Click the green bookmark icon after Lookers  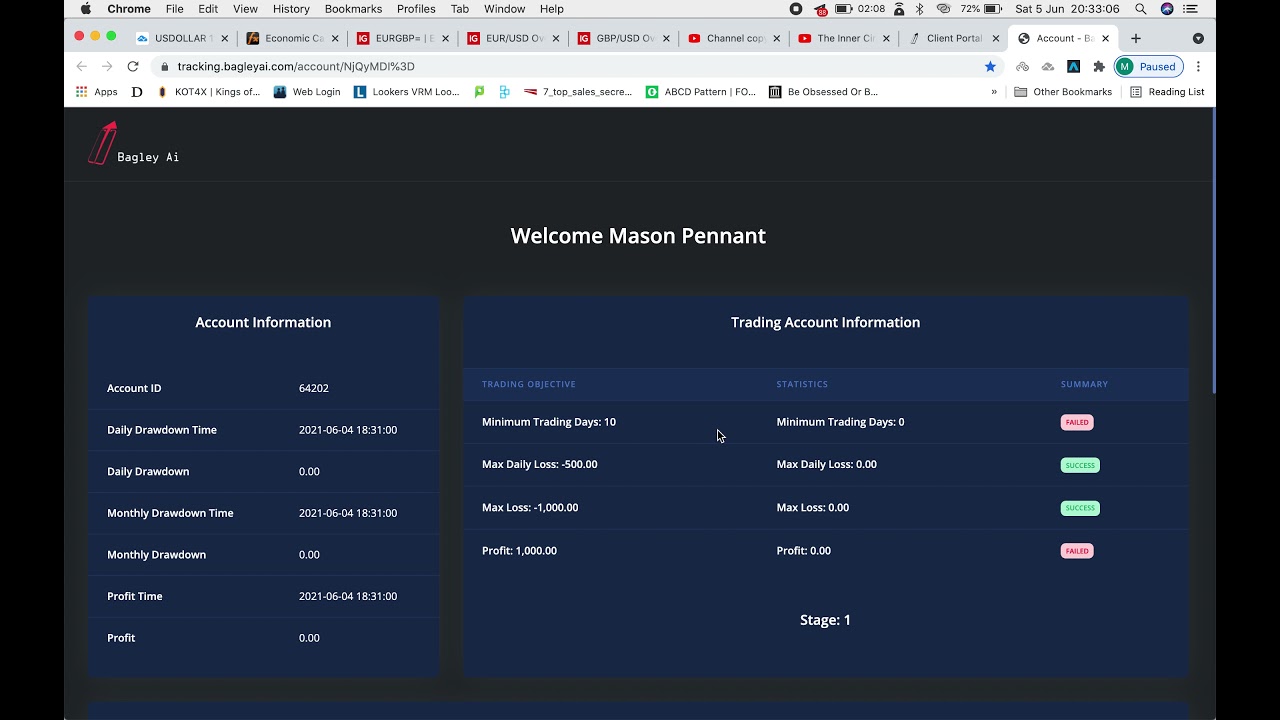click(479, 92)
